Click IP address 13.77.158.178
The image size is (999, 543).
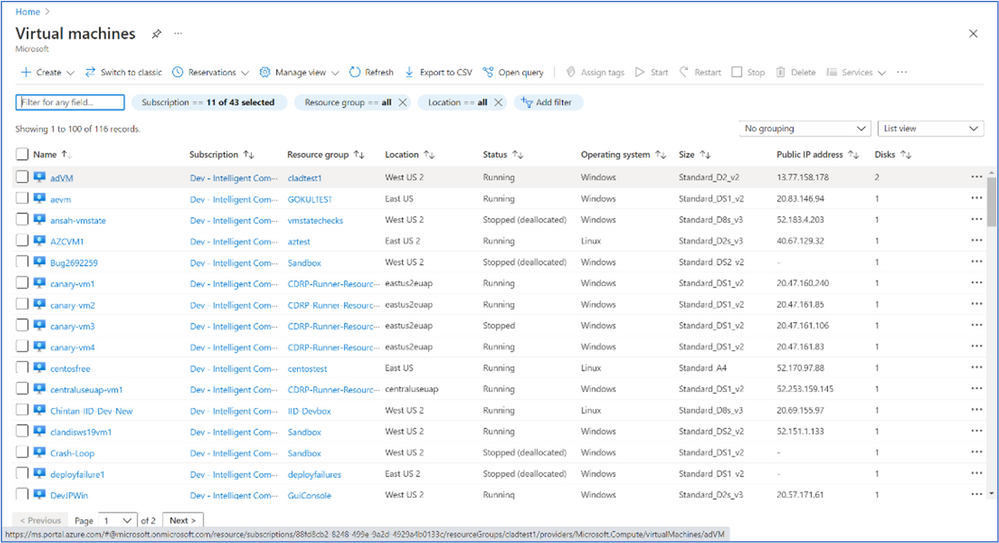(x=803, y=177)
